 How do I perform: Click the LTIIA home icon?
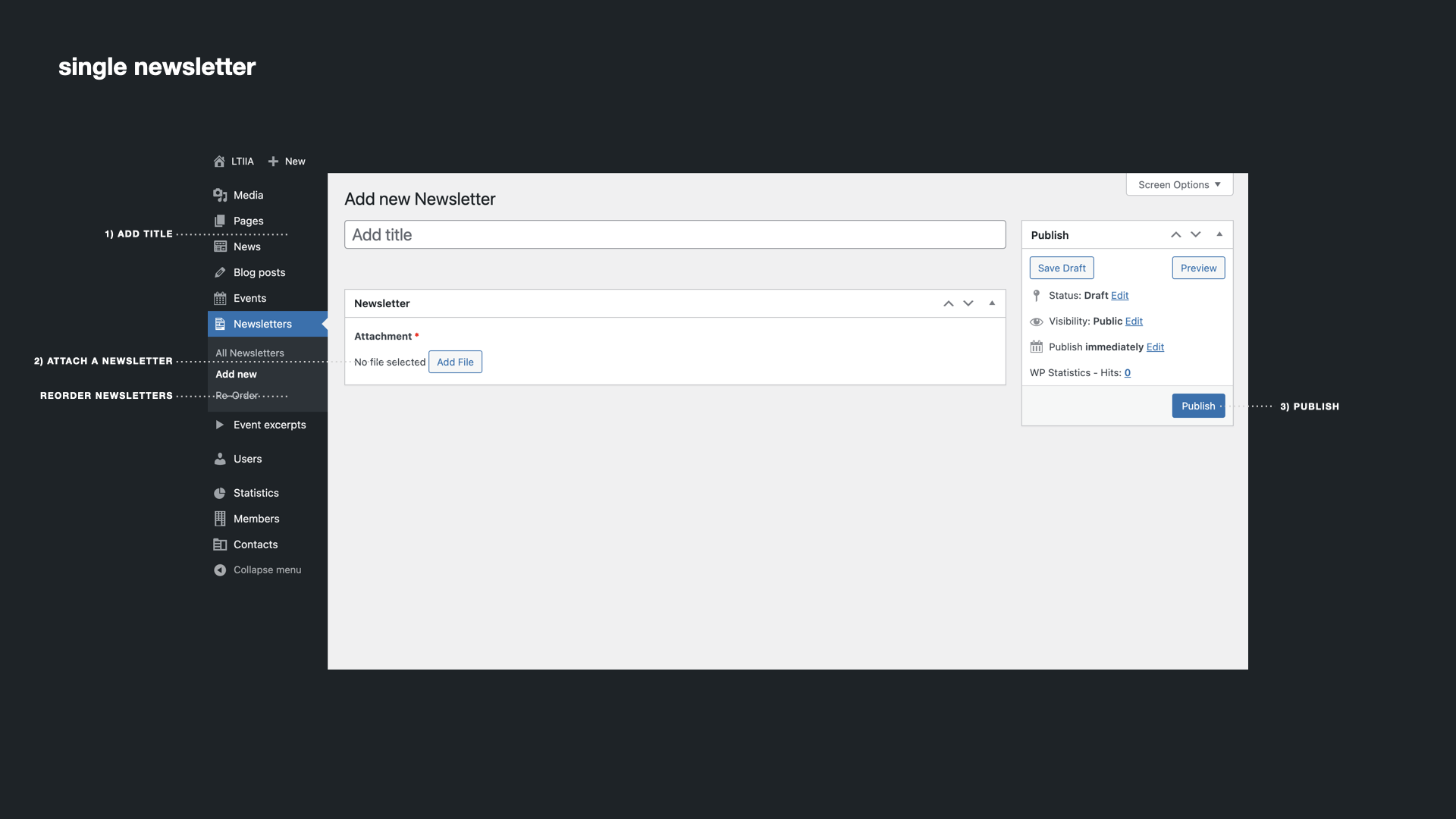coord(219,162)
